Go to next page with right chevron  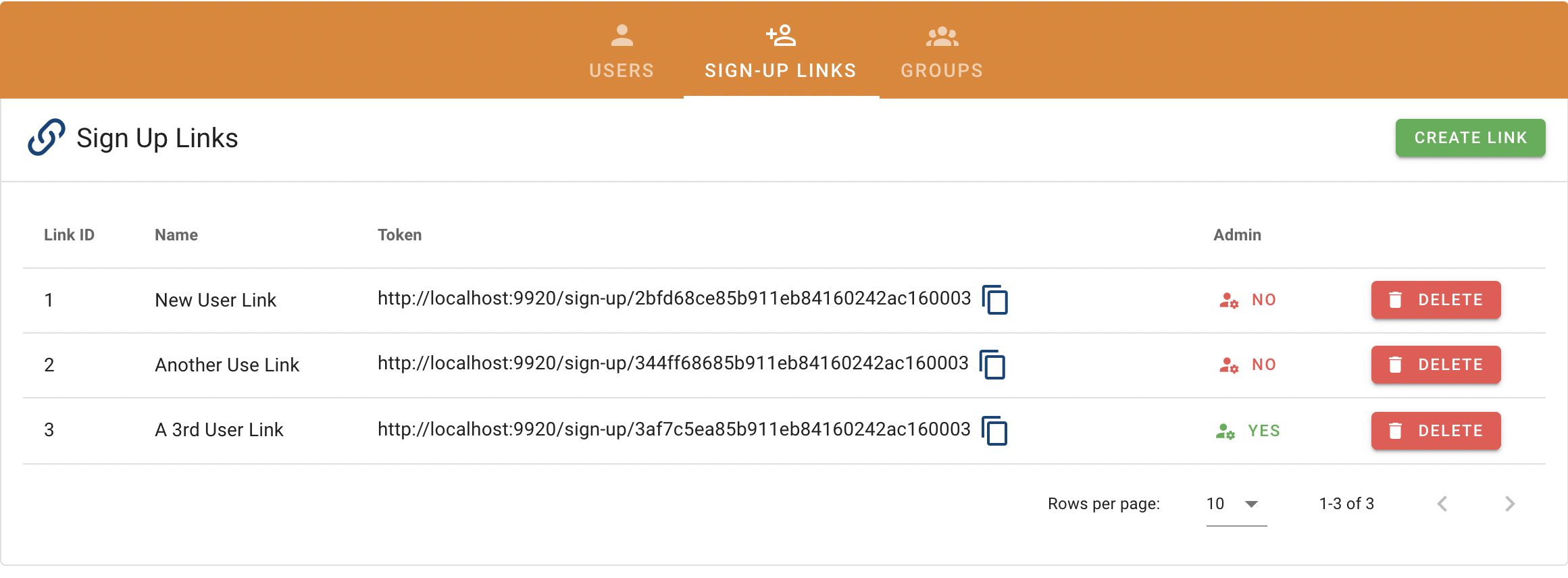pyautogui.click(x=1511, y=504)
